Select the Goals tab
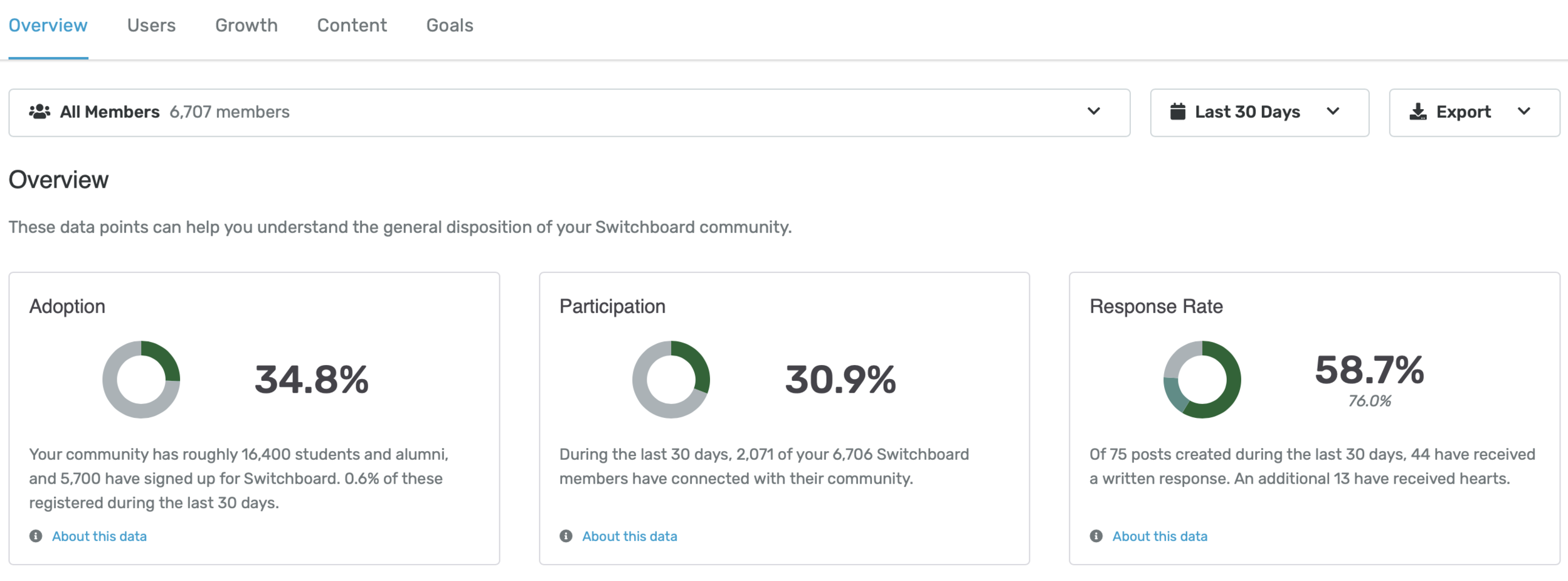Viewport: 1568px width, 581px height. [450, 25]
